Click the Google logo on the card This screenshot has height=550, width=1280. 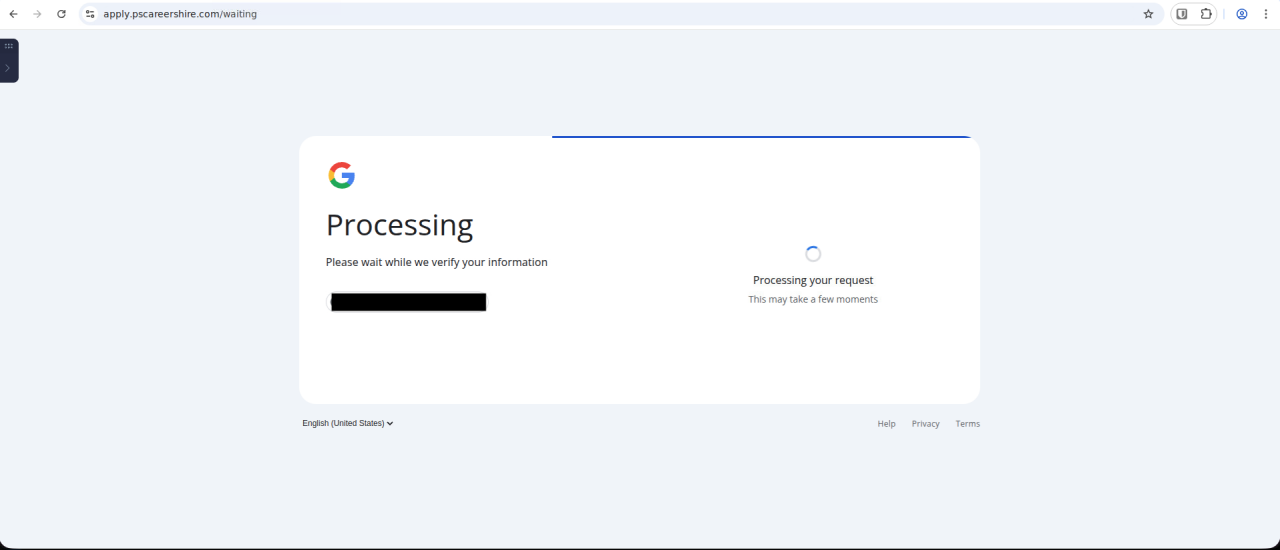[x=341, y=175]
